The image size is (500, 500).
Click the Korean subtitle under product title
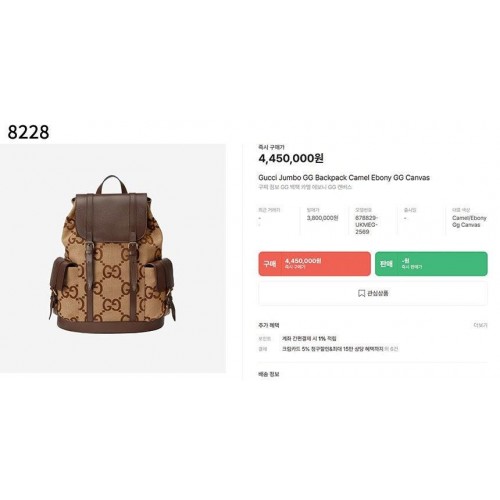coord(305,187)
